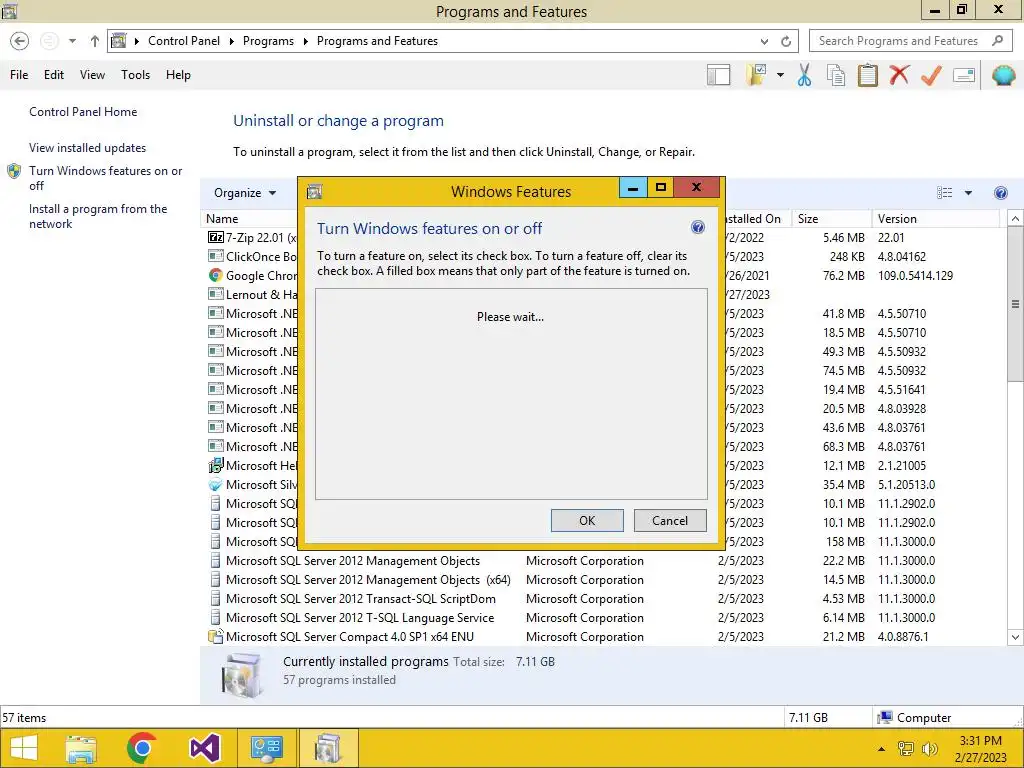Viewport: 1024px width, 768px height.
Task: Open Visual Studio from taskbar
Action: (204, 748)
